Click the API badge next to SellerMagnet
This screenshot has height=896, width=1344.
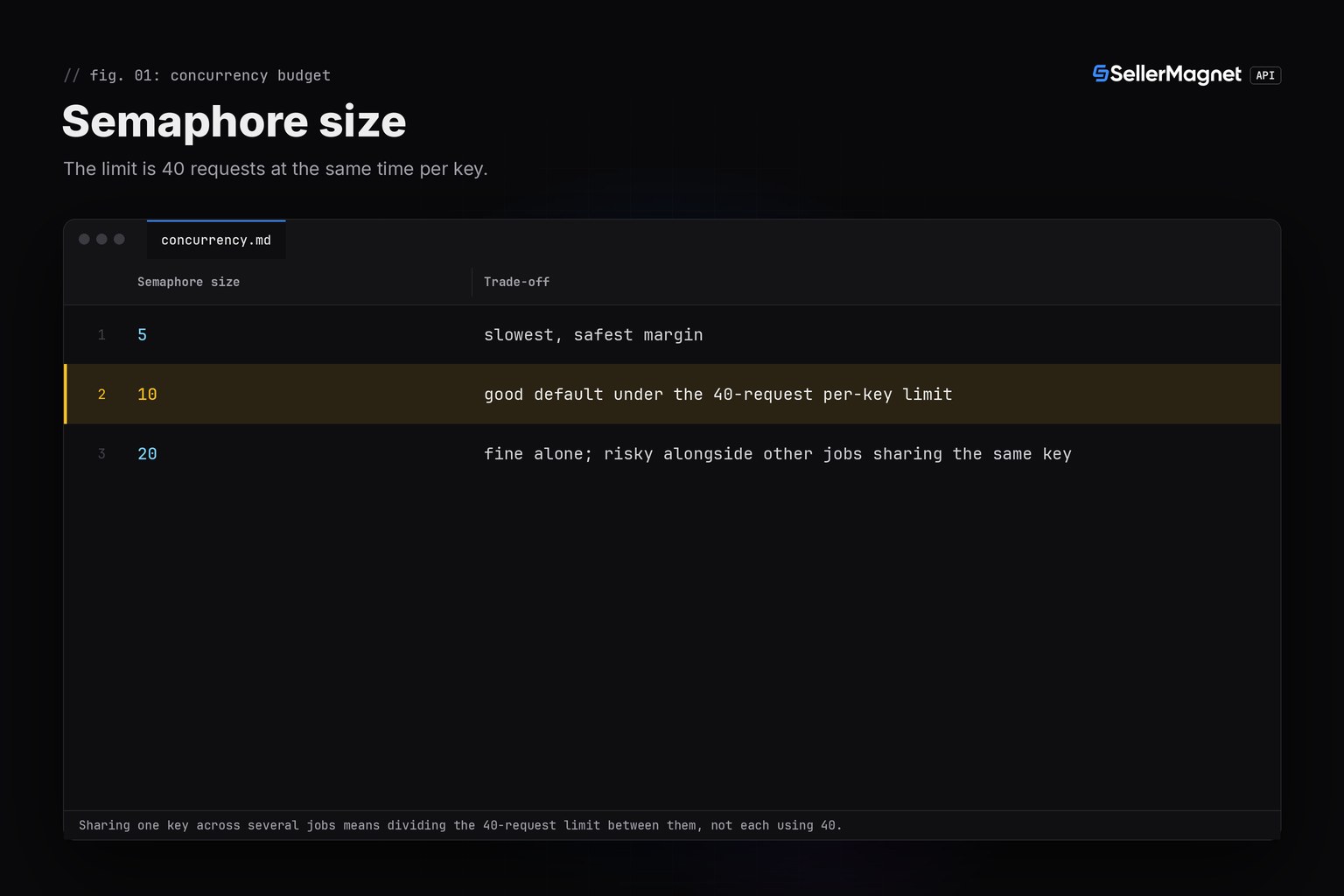pyautogui.click(x=1265, y=75)
